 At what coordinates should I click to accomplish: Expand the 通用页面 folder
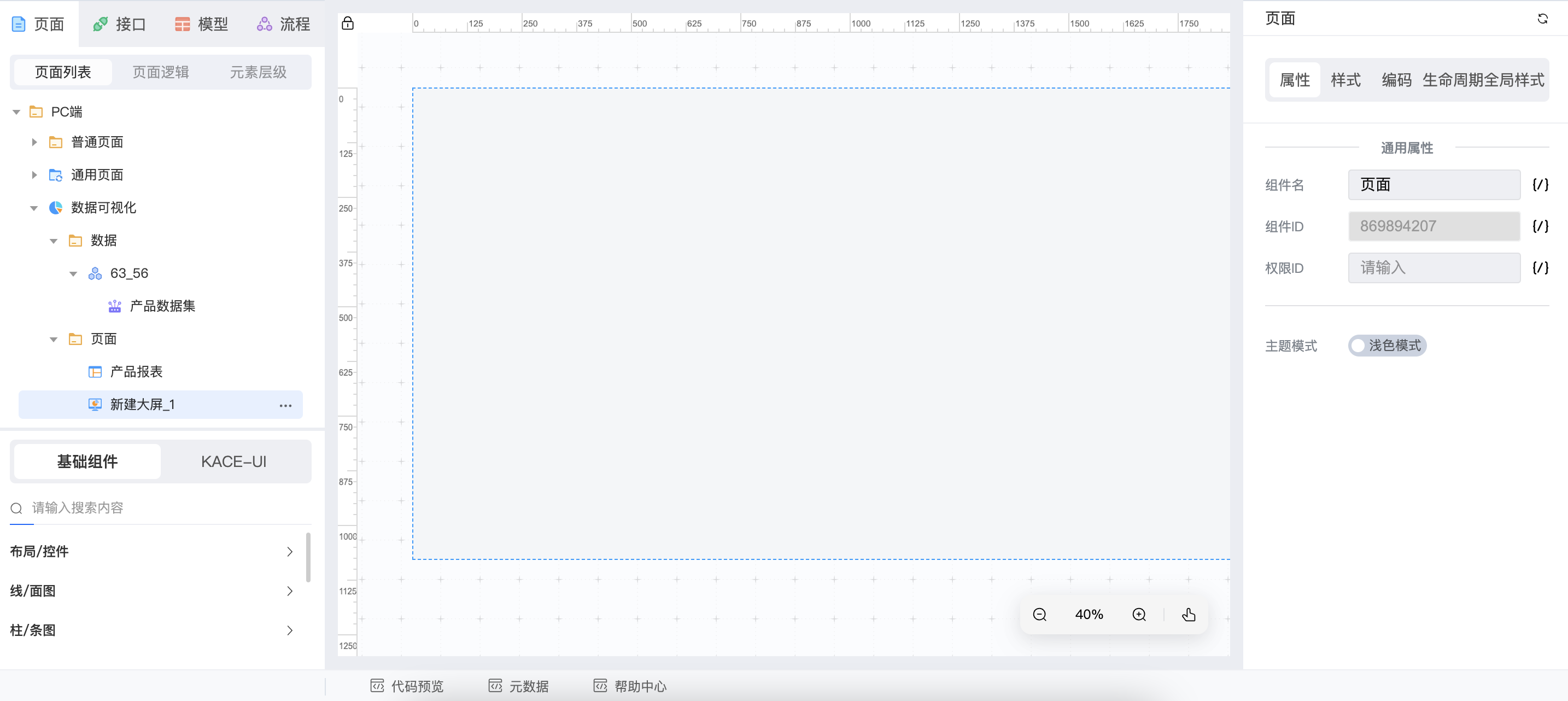point(34,176)
